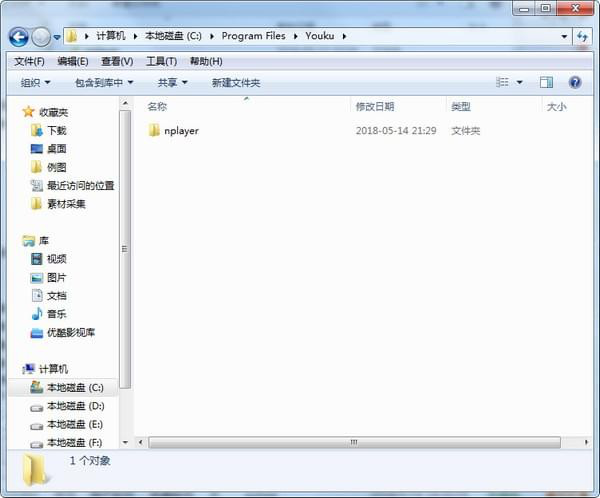This screenshot has height=498, width=600.
Task: Select the 计算机 breadcrumb in address bar
Action: point(111,36)
